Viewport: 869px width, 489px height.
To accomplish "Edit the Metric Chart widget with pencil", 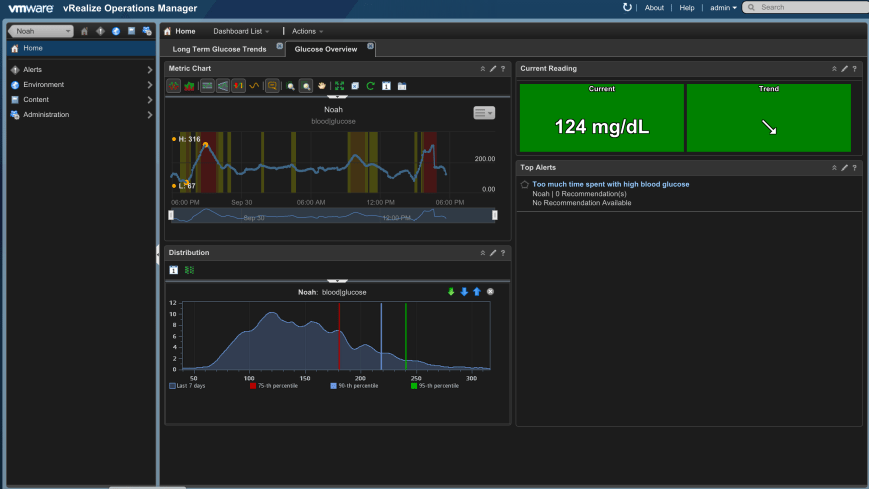I will point(493,69).
